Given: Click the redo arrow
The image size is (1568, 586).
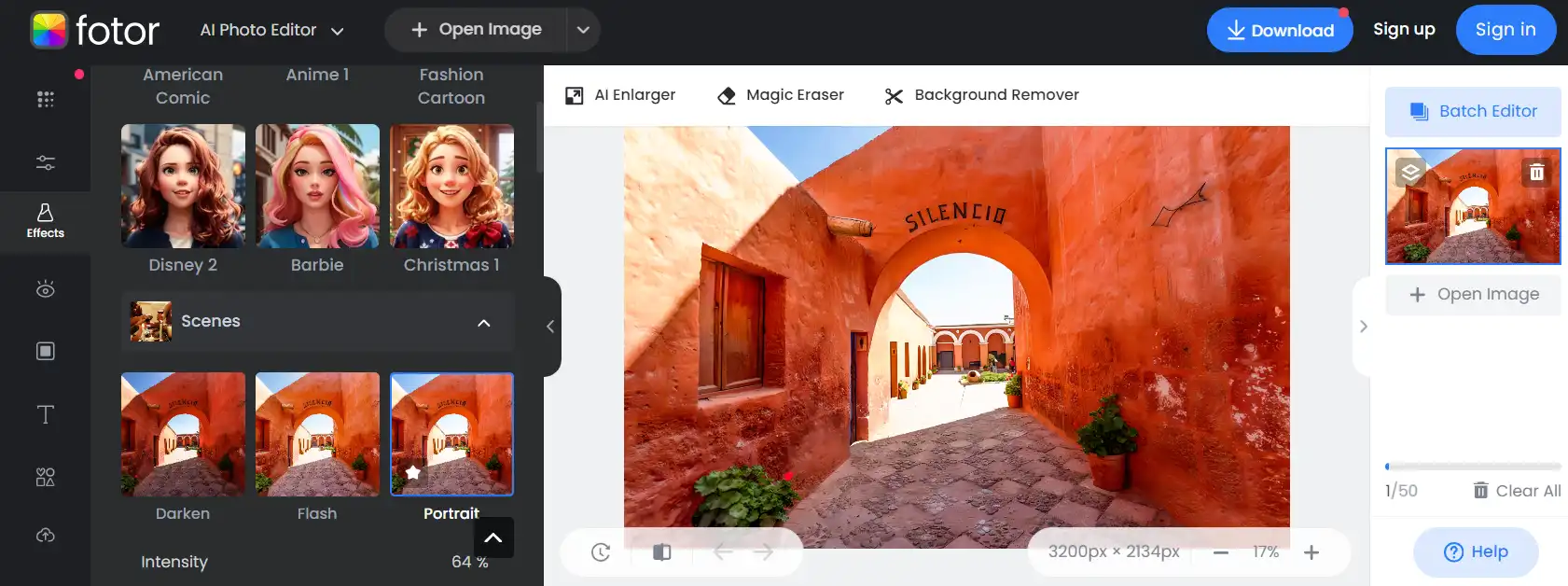Looking at the screenshot, I should (764, 552).
